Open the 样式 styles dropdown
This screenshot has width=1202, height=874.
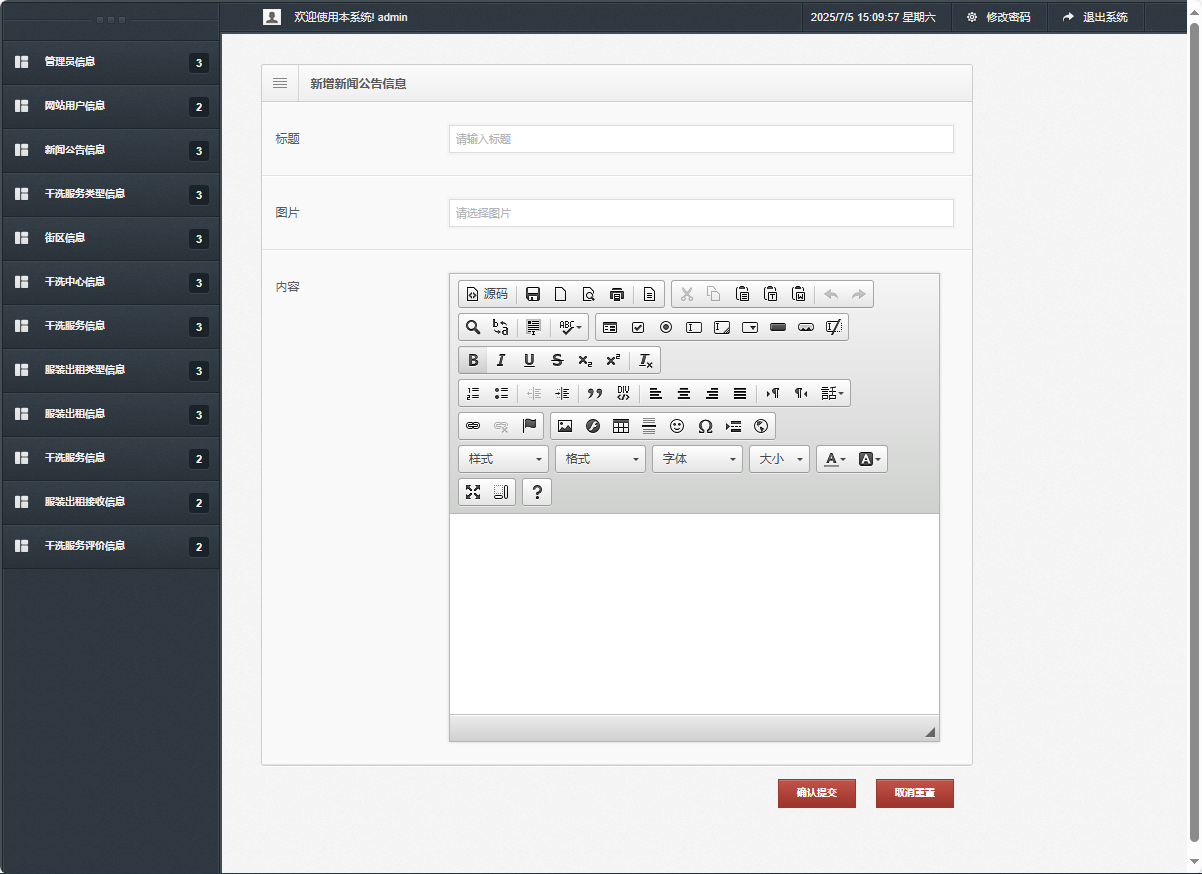(x=503, y=459)
